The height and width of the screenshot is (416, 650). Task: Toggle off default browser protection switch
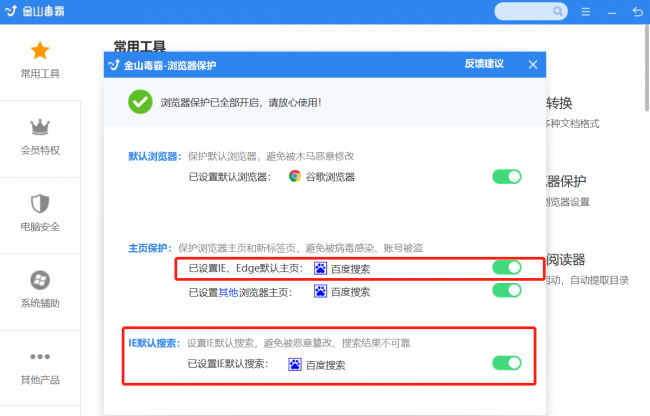[507, 177]
